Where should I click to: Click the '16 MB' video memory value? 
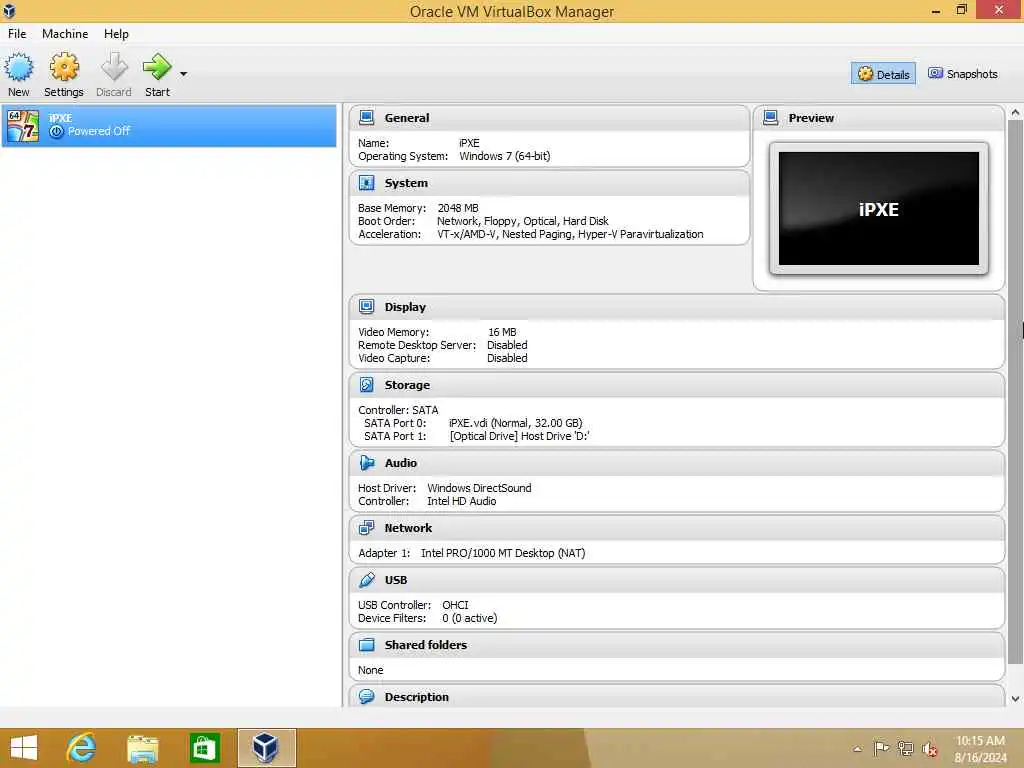coord(502,332)
